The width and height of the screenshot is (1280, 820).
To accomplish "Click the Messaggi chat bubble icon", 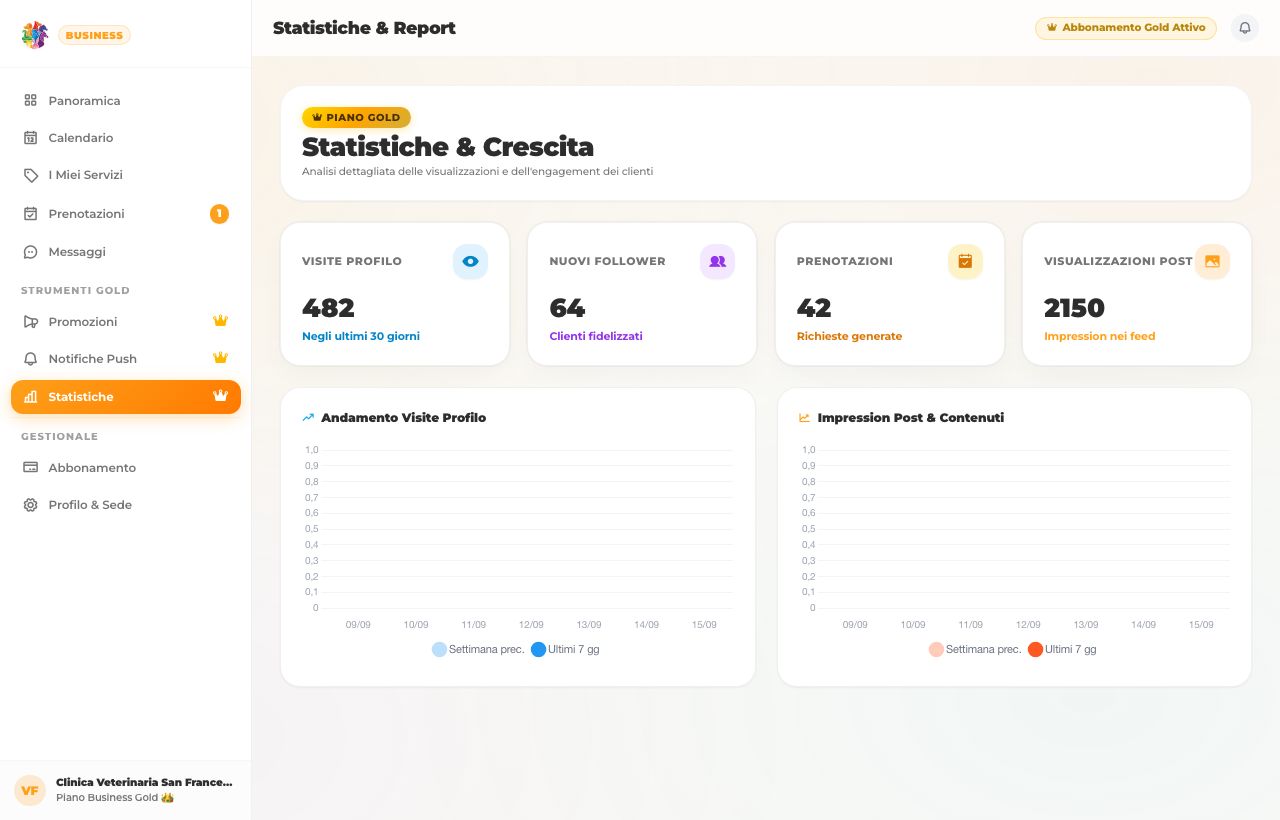I will point(30,252).
